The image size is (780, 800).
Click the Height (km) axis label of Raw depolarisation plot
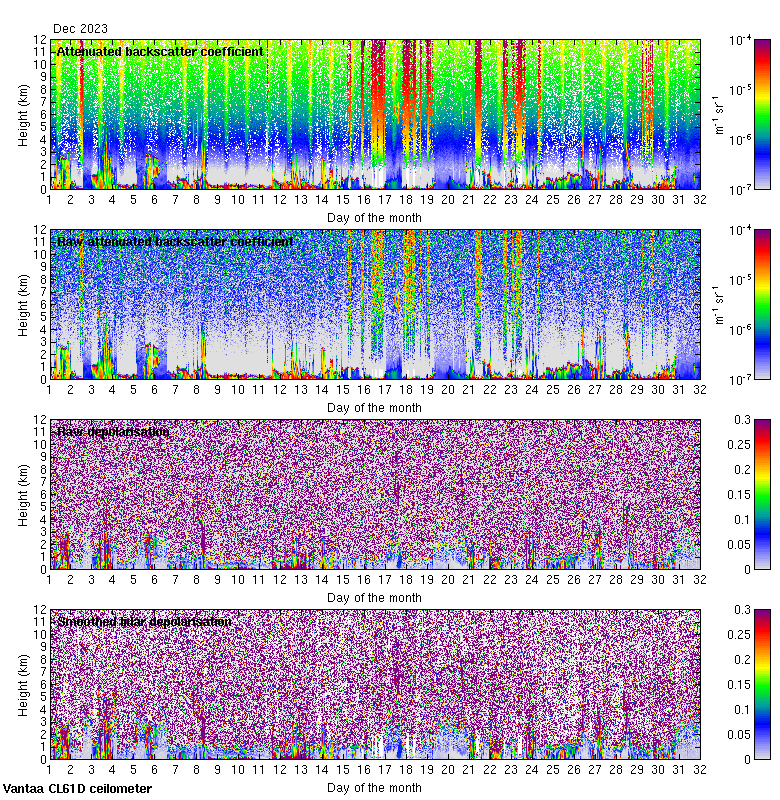[23, 494]
